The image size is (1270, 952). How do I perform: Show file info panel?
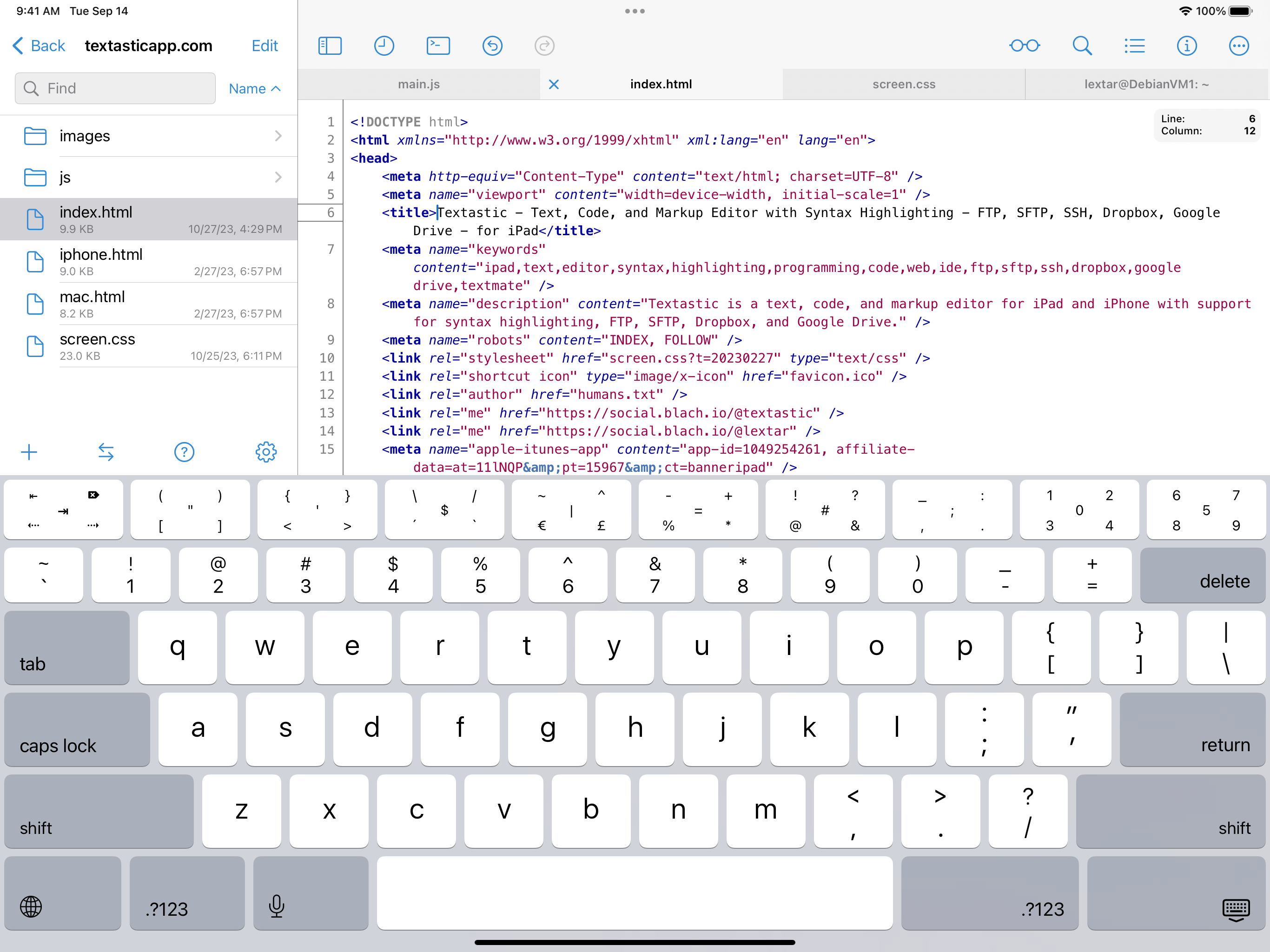pos(1187,46)
